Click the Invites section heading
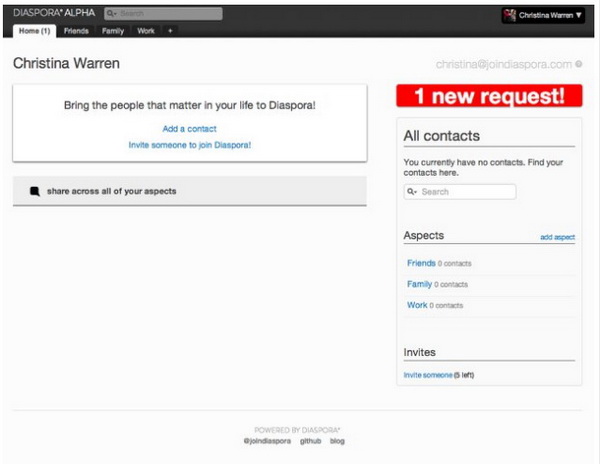 coord(419,352)
